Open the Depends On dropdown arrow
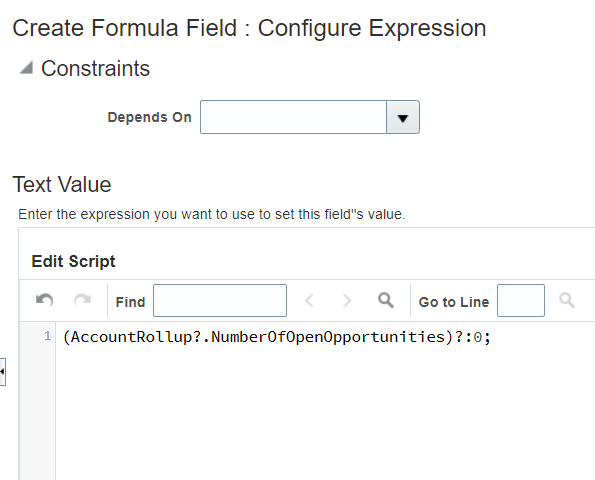The width and height of the screenshot is (595, 480). click(x=403, y=117)
